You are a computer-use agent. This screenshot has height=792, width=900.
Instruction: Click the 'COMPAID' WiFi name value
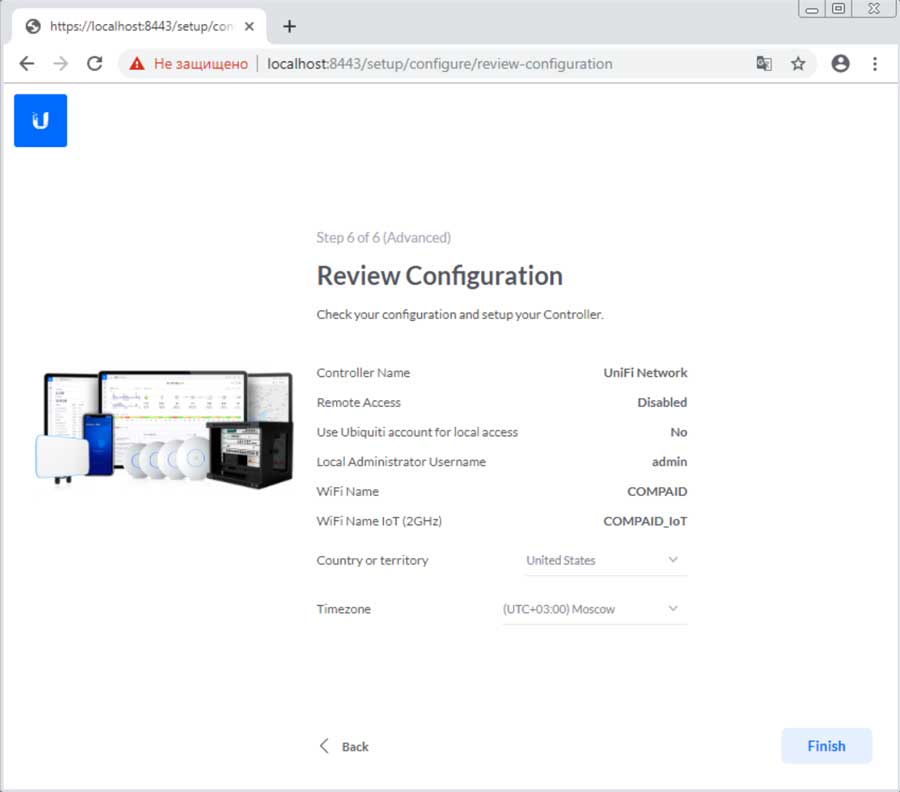click(657, 491)
